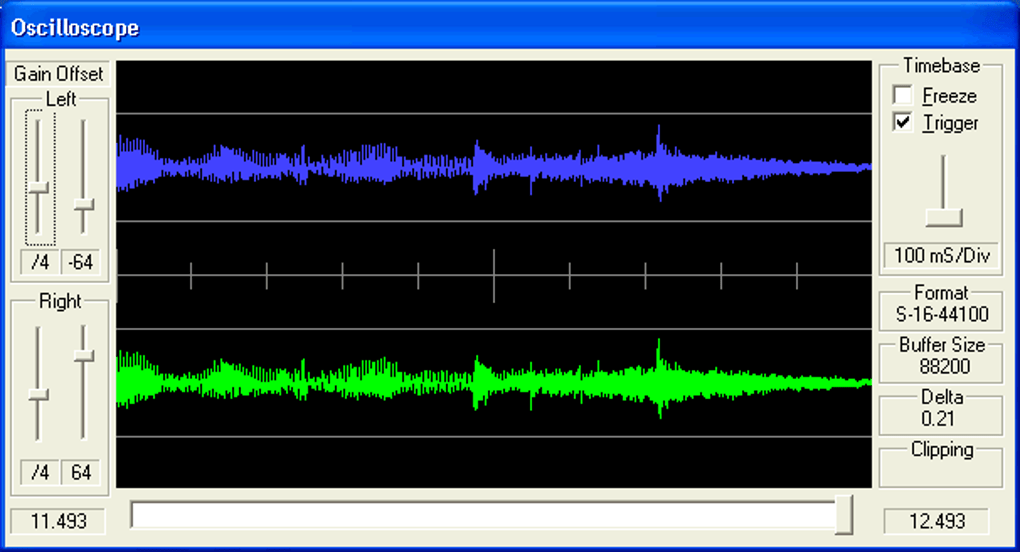
Task: Click the Right gain value /4
Action: pyautogui.click(x=40, y=472)
